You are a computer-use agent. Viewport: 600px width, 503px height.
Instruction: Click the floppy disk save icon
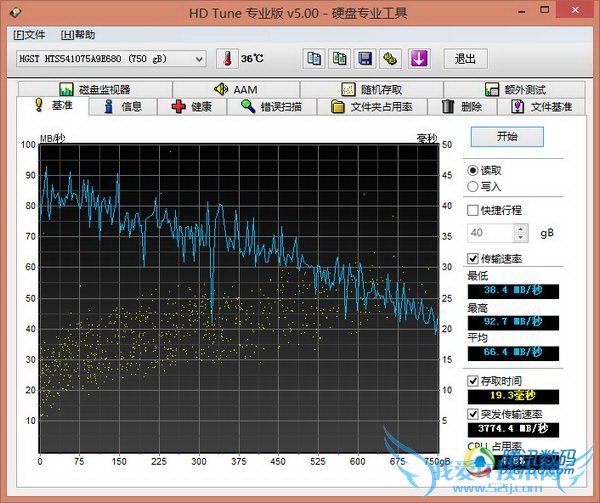pos(366,58)
